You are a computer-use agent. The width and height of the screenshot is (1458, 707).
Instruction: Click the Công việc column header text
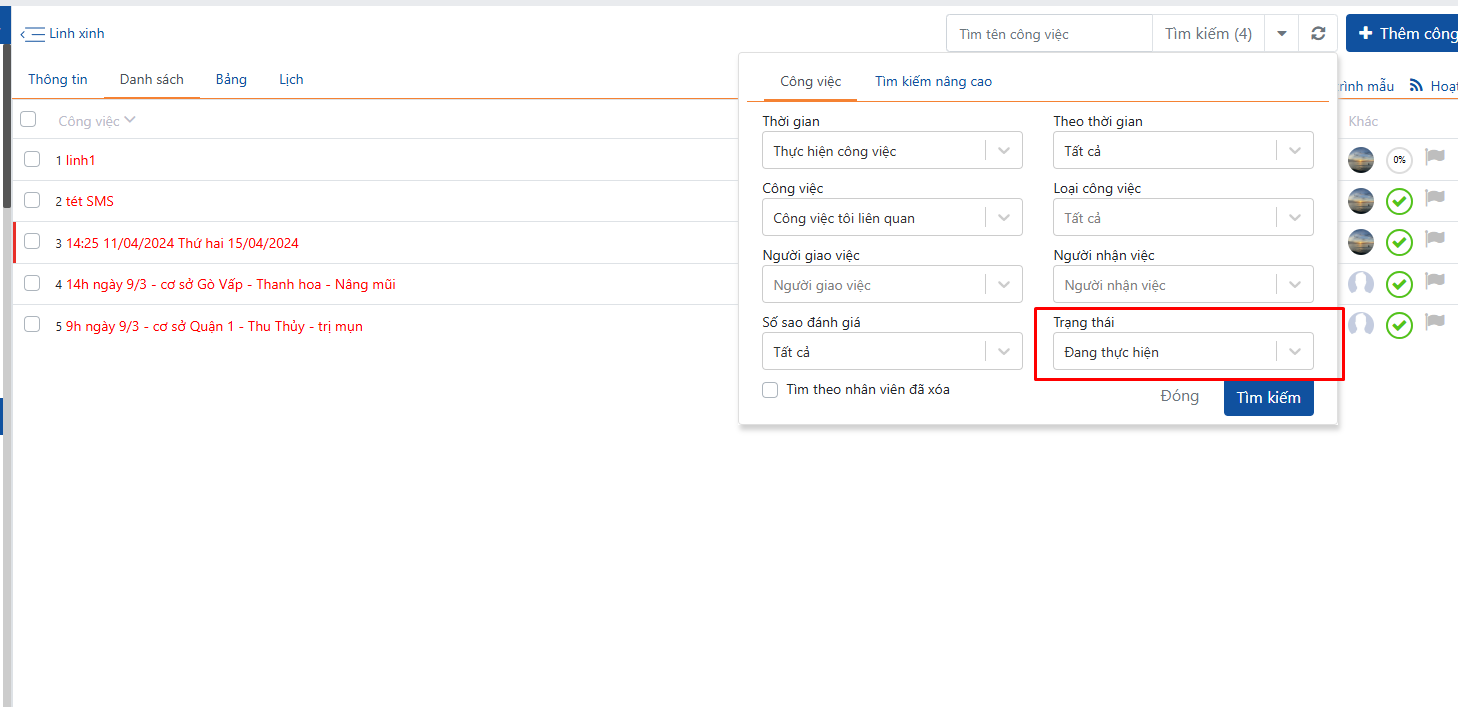(x=89, y=121)
